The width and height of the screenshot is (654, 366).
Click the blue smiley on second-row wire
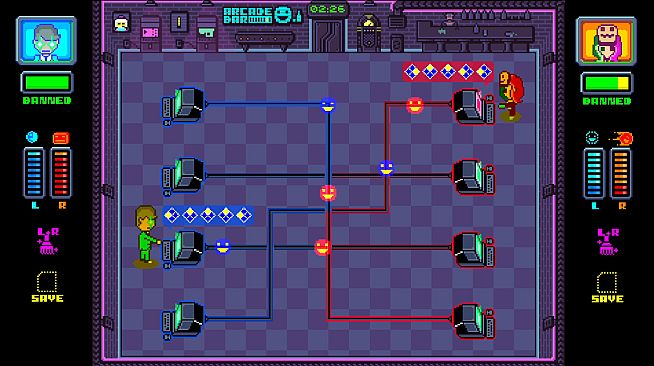(x=386, y=168)
